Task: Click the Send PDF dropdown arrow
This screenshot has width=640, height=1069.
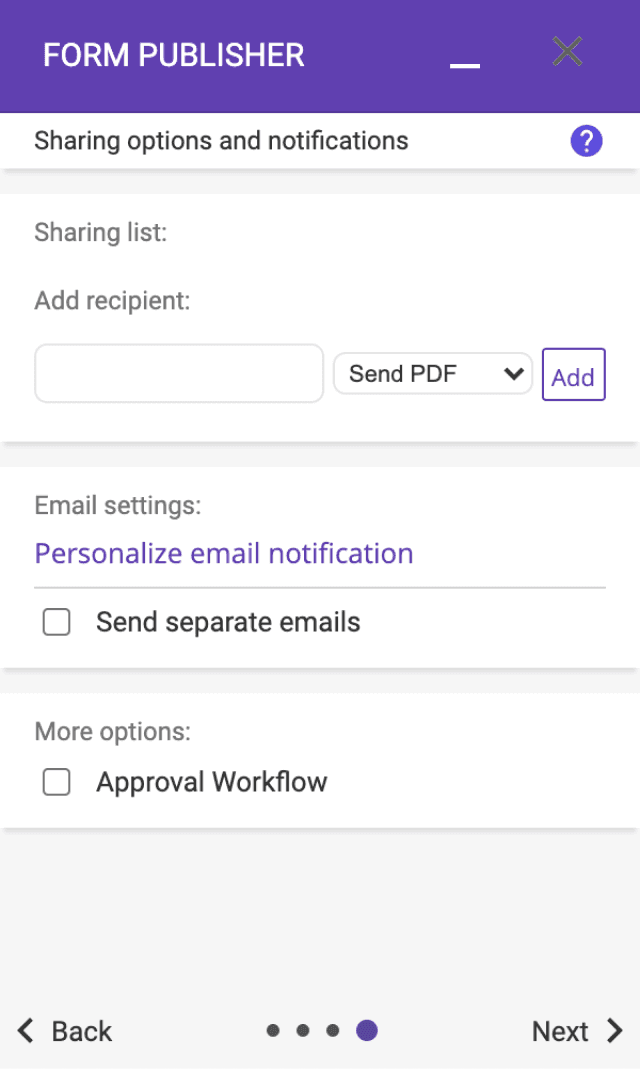Action: 514,374
